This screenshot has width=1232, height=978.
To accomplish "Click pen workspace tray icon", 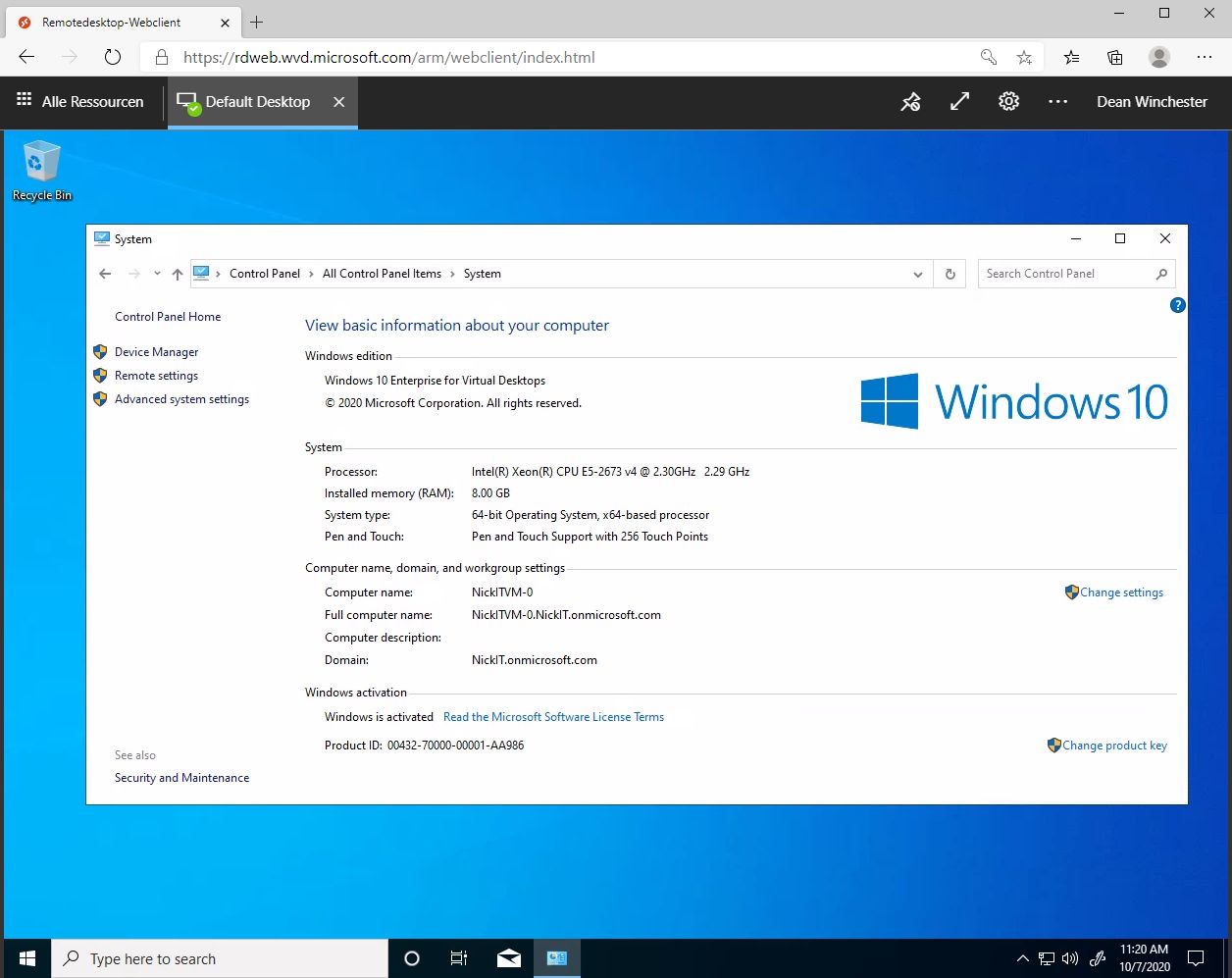I will click(1098, 958).
